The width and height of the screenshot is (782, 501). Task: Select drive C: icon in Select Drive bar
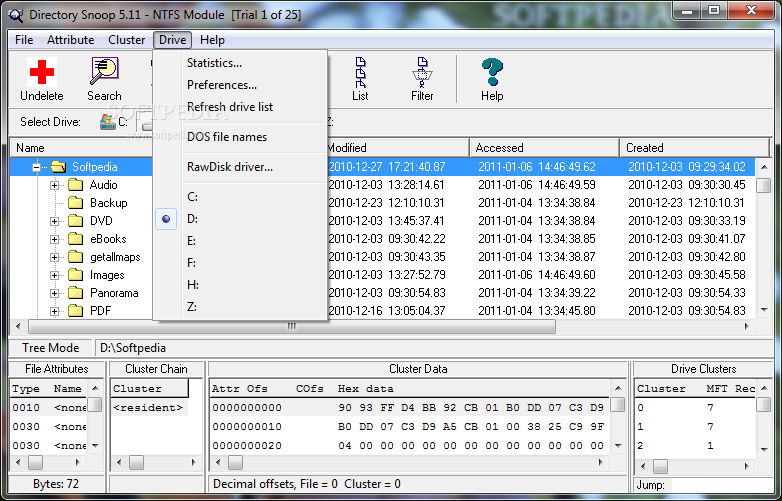(107, 122)
